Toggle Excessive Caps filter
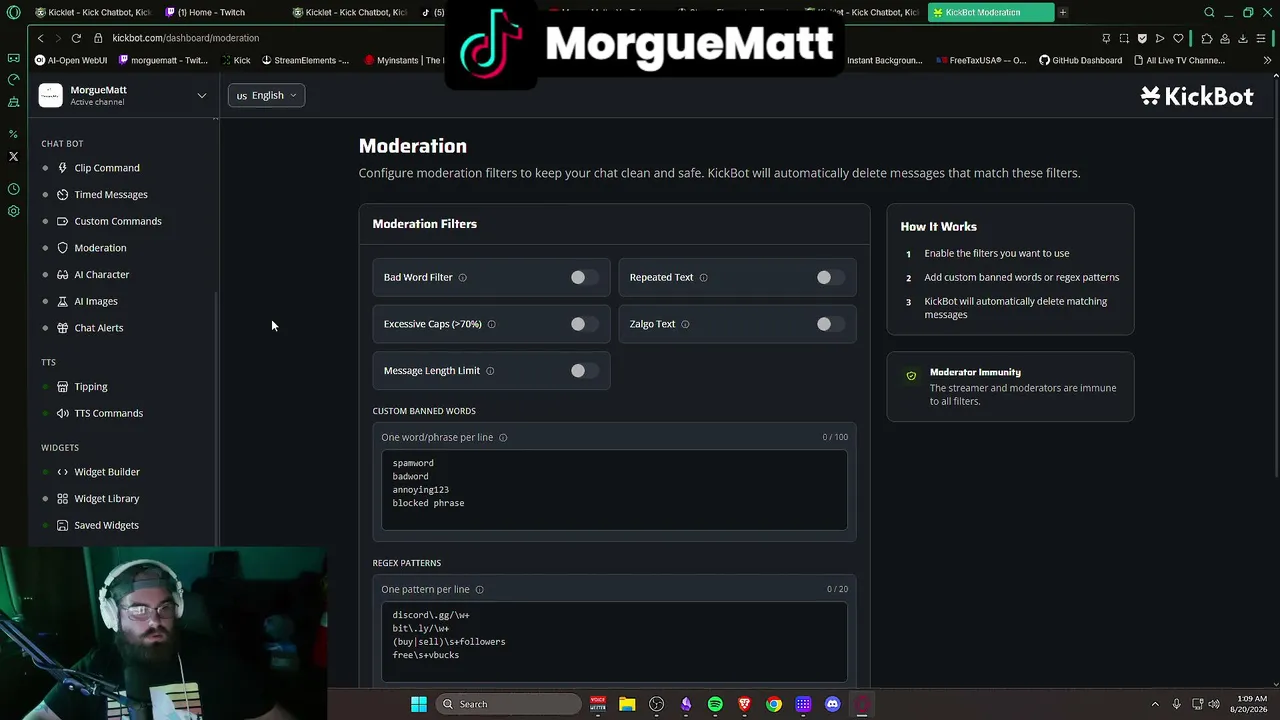The height and width of the screenshot is (720, 1280). (x=584, y=324)
